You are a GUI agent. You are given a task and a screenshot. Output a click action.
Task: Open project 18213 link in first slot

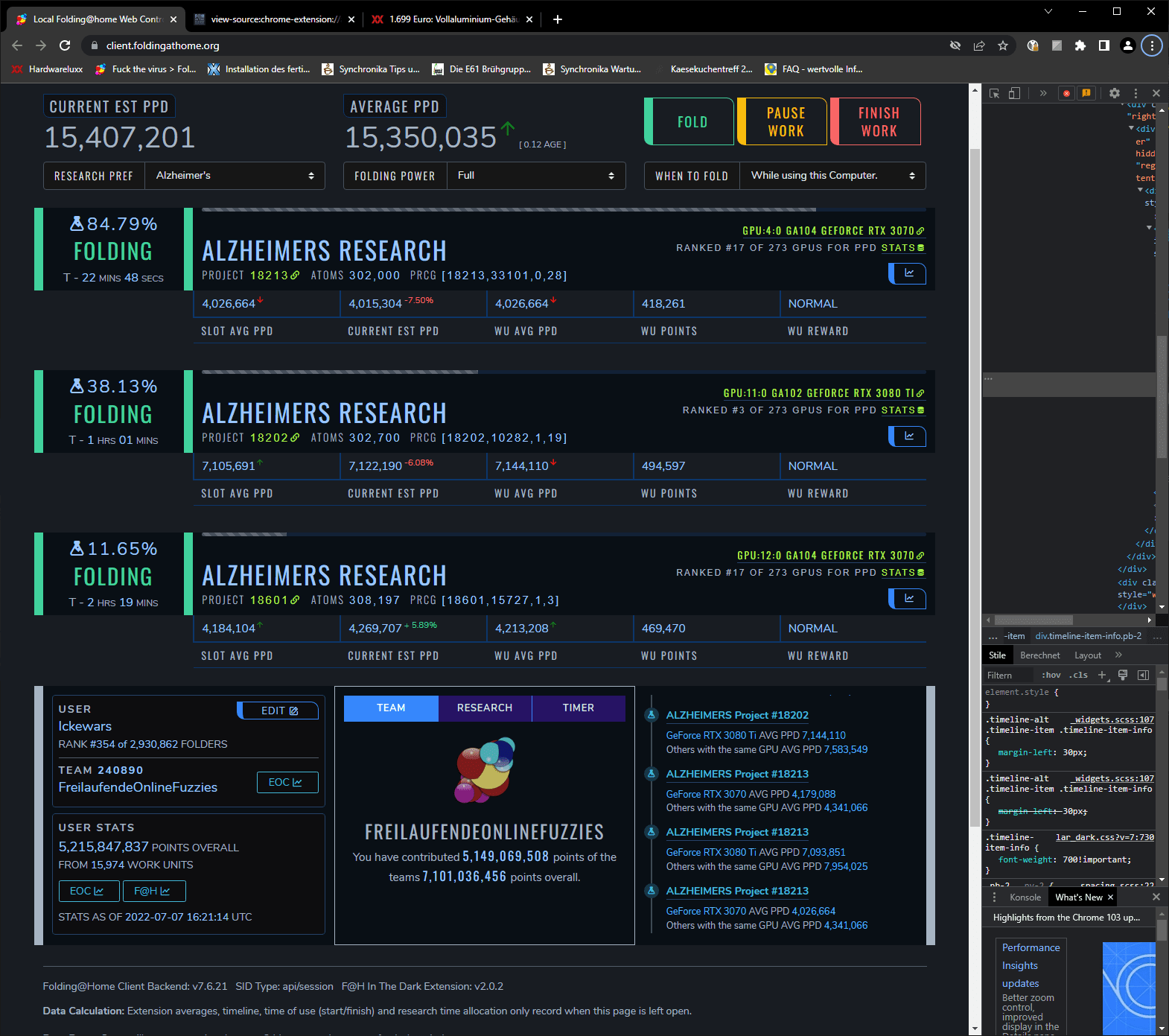coord(275,276)
